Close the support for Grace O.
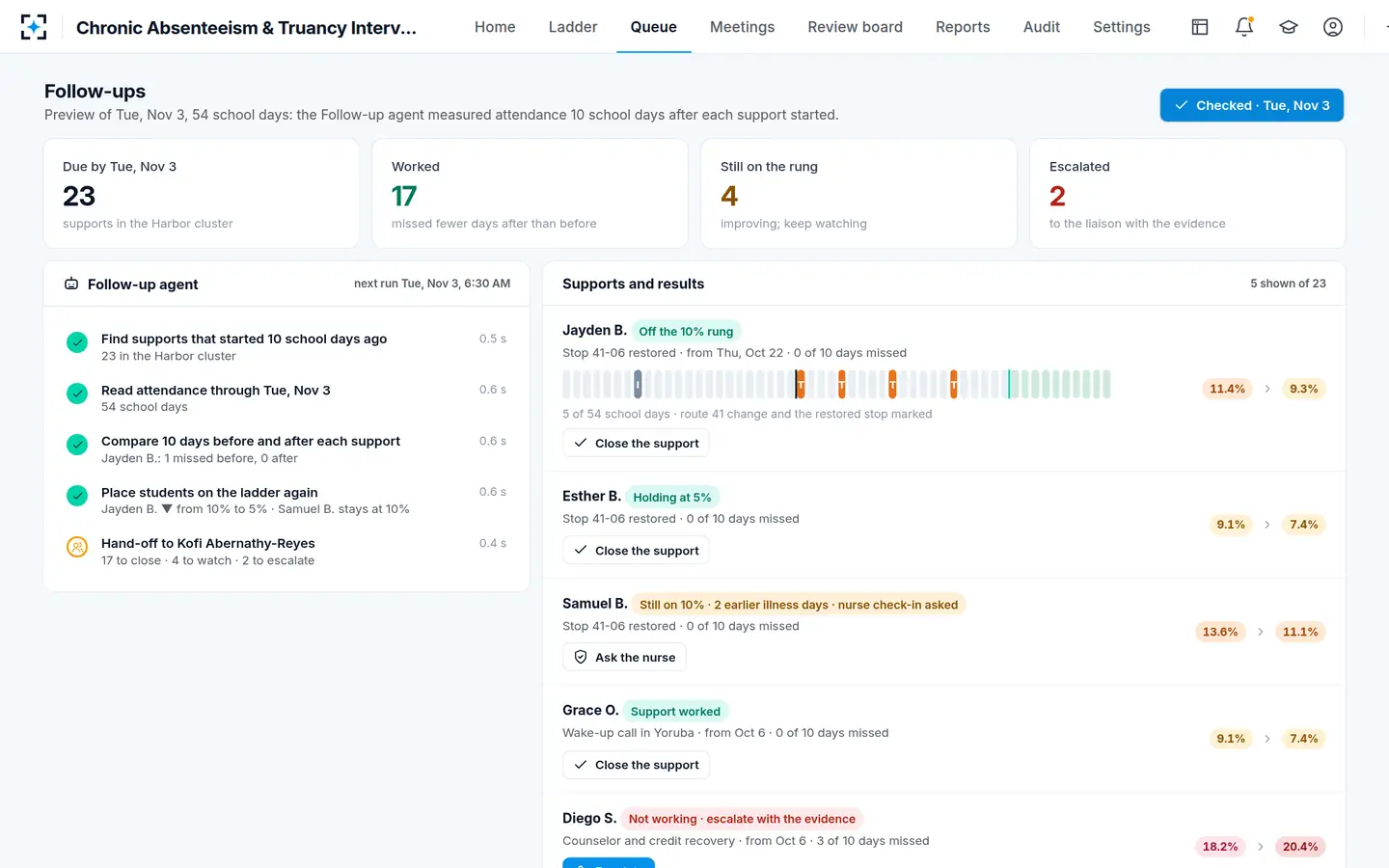1389x868 pixels. tap(637, 765)
